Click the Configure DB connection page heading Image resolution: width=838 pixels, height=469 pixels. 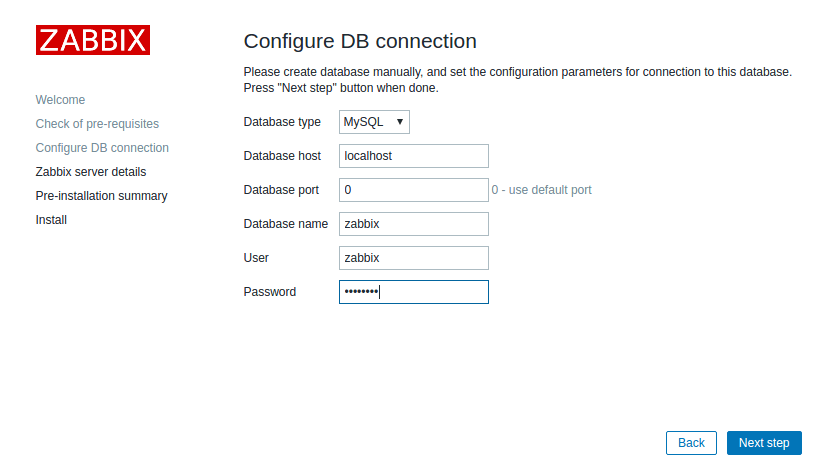(360, 41)
